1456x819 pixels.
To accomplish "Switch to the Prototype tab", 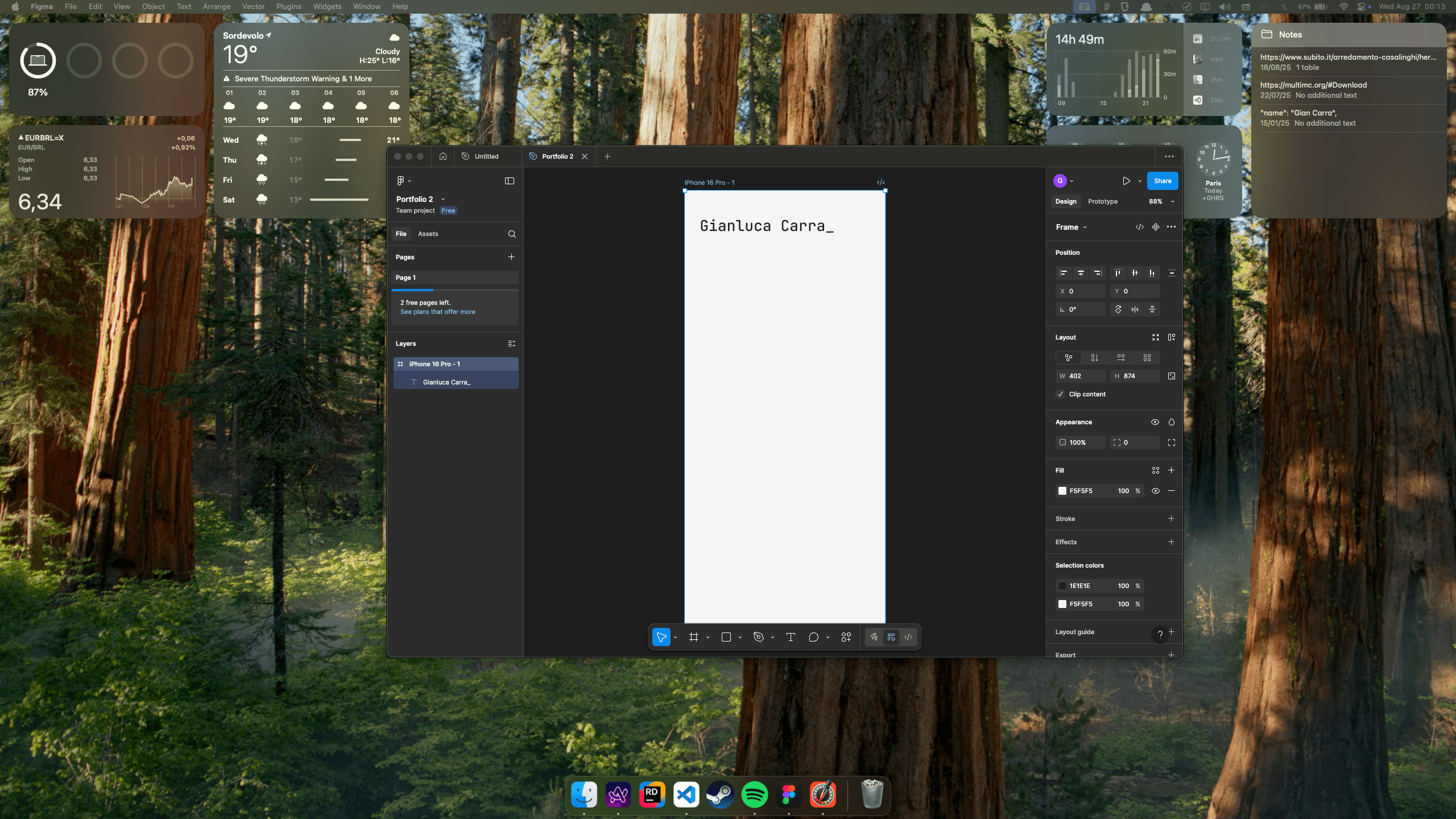I will coord(1102,201).
